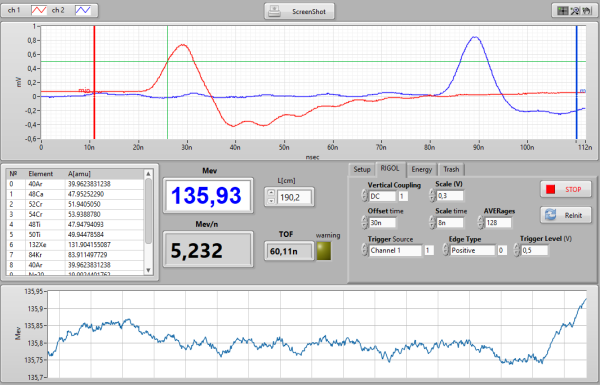The image size is (600, 385).
Task: Select the hand panning tool in graph palette
Action: tap(587, 11)
